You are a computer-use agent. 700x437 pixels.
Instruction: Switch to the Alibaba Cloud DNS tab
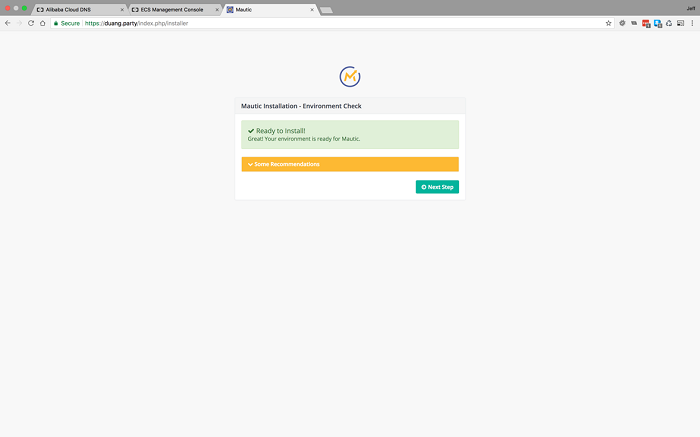click(x=79, y=9)
